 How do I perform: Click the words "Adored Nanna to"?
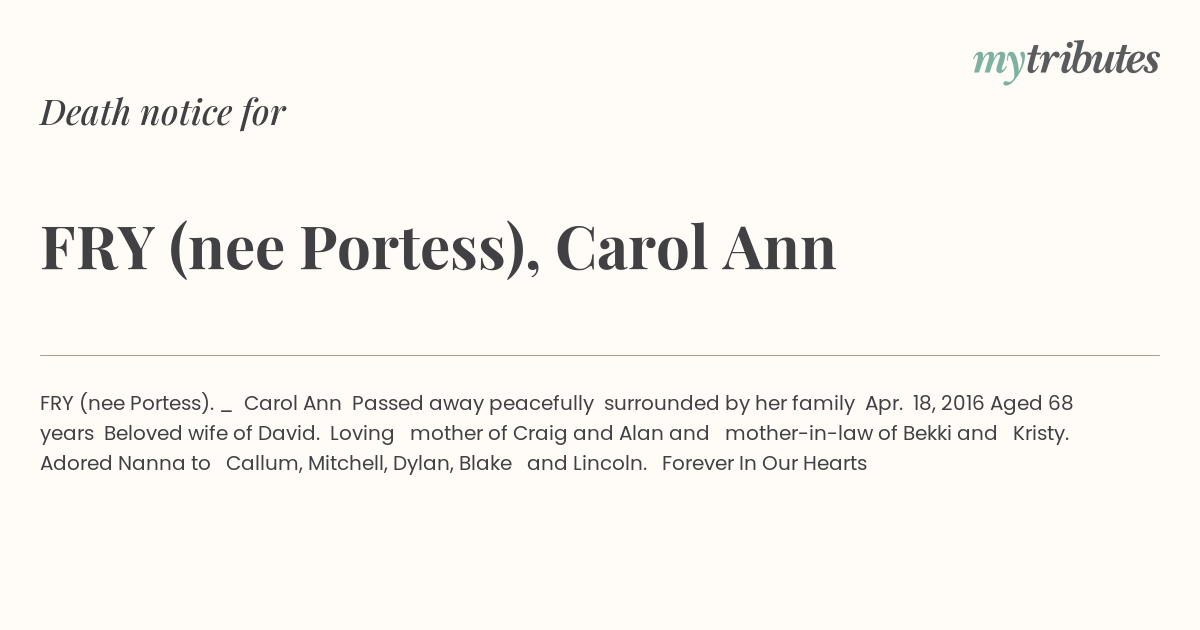click(x=125, y=464)
